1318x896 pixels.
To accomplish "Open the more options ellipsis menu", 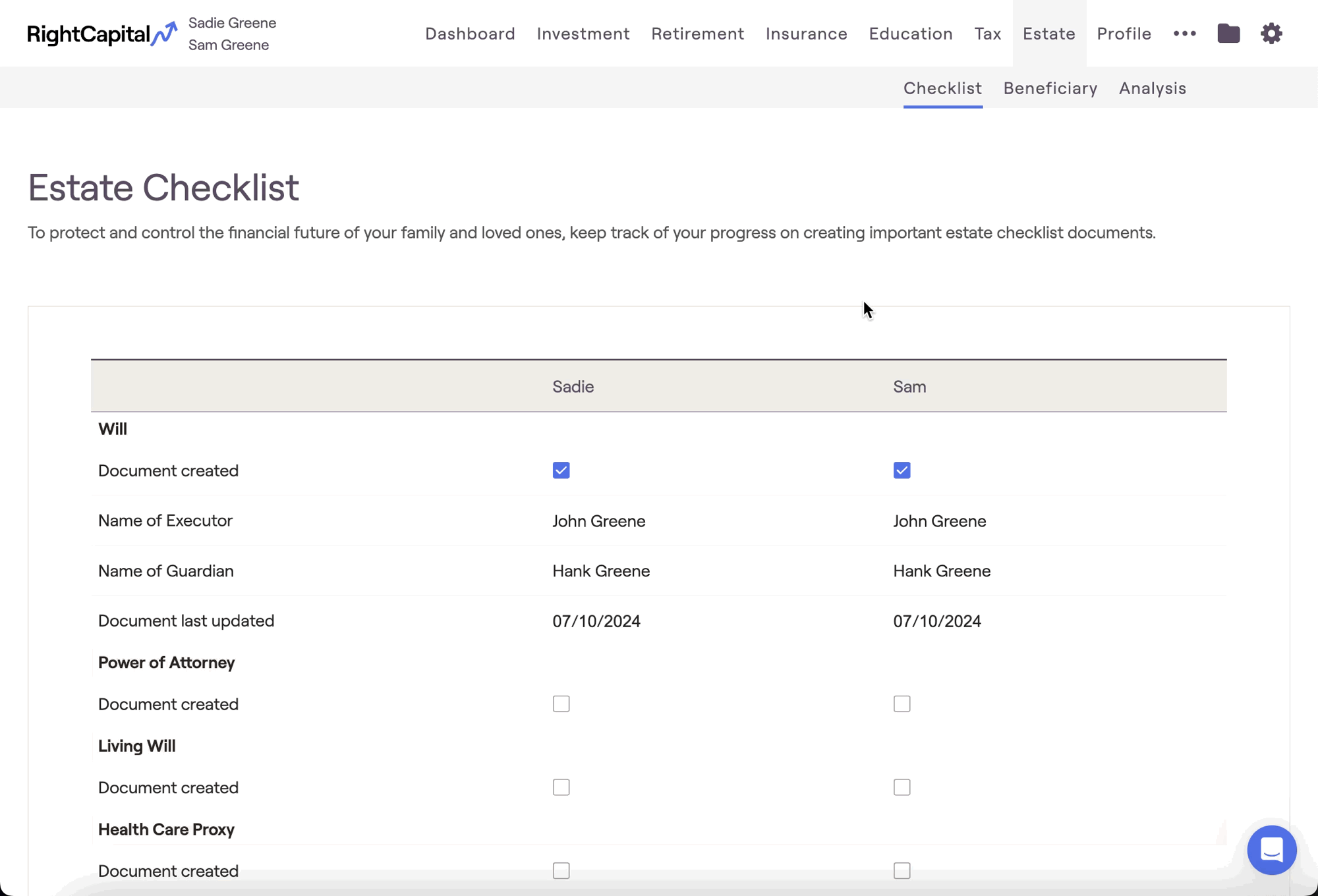I will pos(1184,34).
